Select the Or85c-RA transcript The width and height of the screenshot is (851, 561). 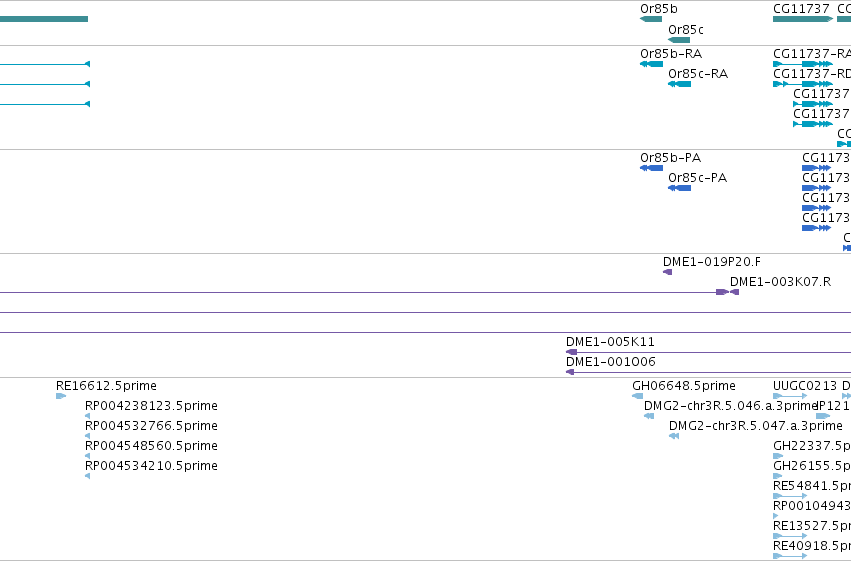[679, 84]
